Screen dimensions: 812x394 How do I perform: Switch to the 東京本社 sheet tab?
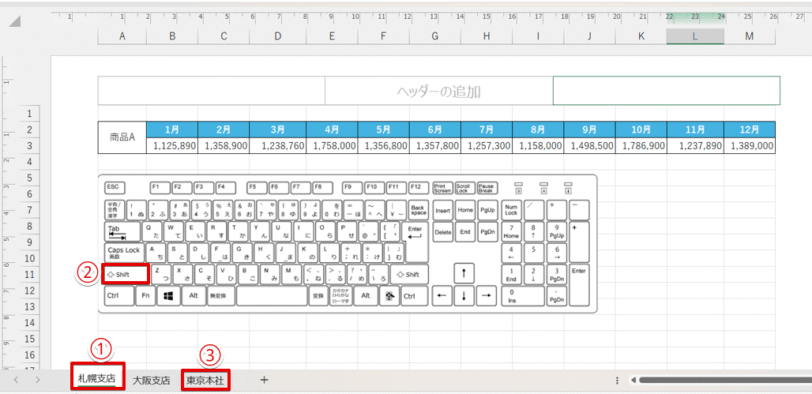(205, 381)
